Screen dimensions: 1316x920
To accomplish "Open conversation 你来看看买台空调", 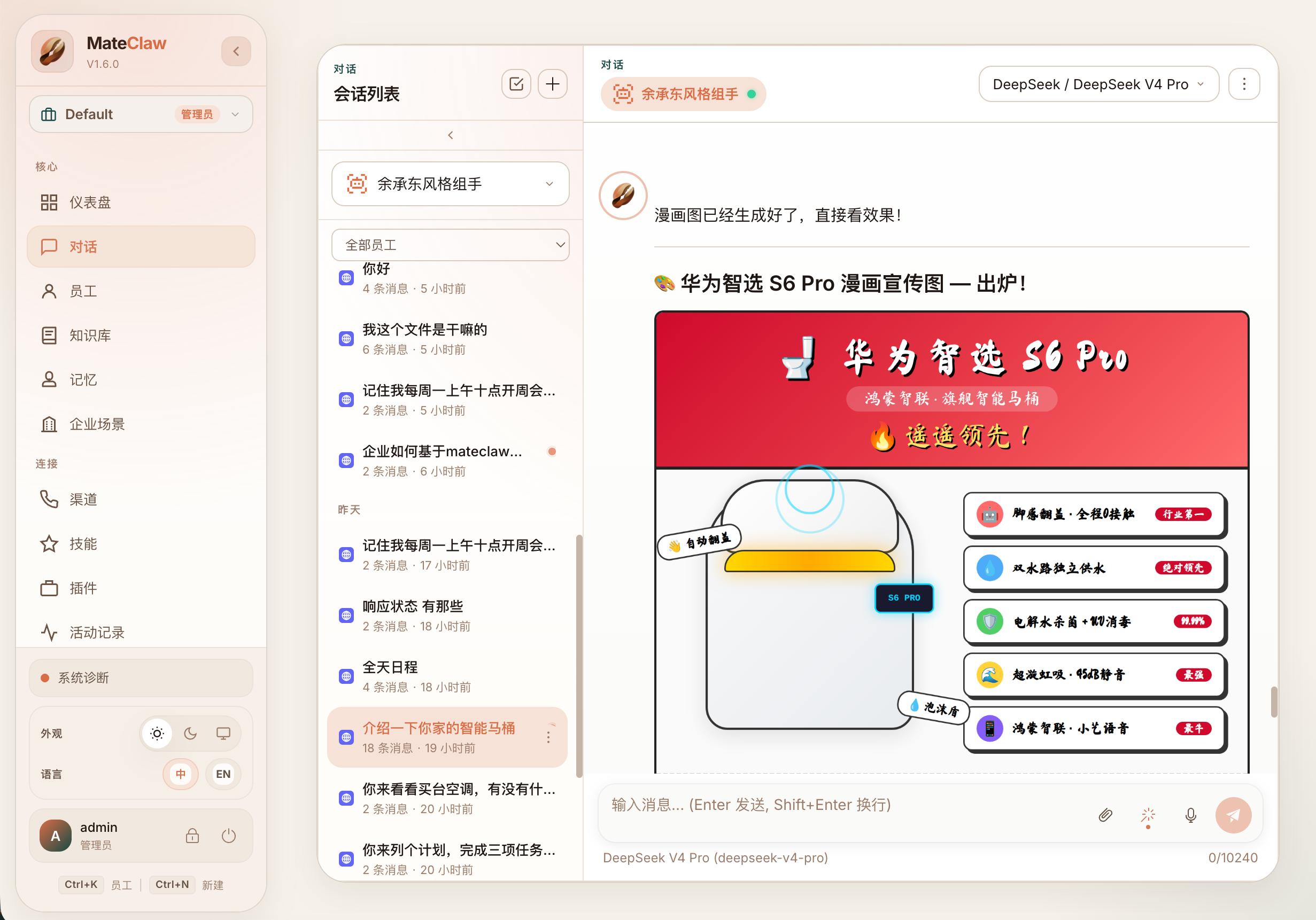I will click(x=447, y=799).
